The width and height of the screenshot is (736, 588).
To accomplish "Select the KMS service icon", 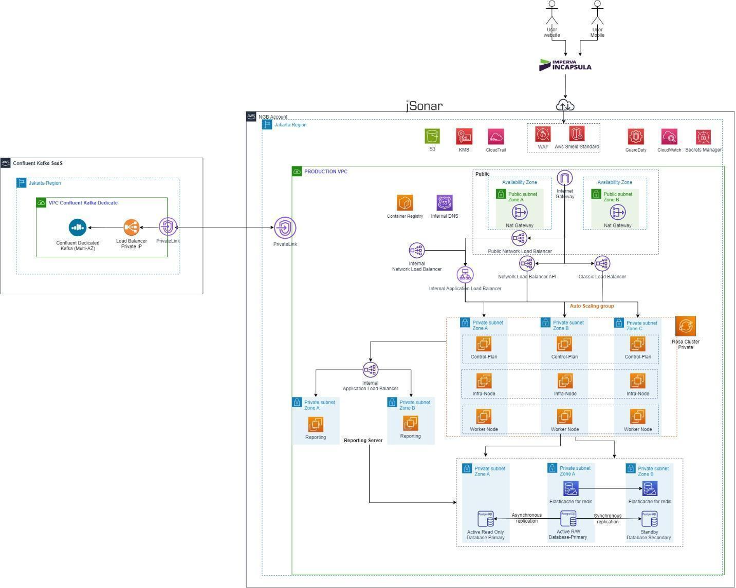I will coord(464,136).
